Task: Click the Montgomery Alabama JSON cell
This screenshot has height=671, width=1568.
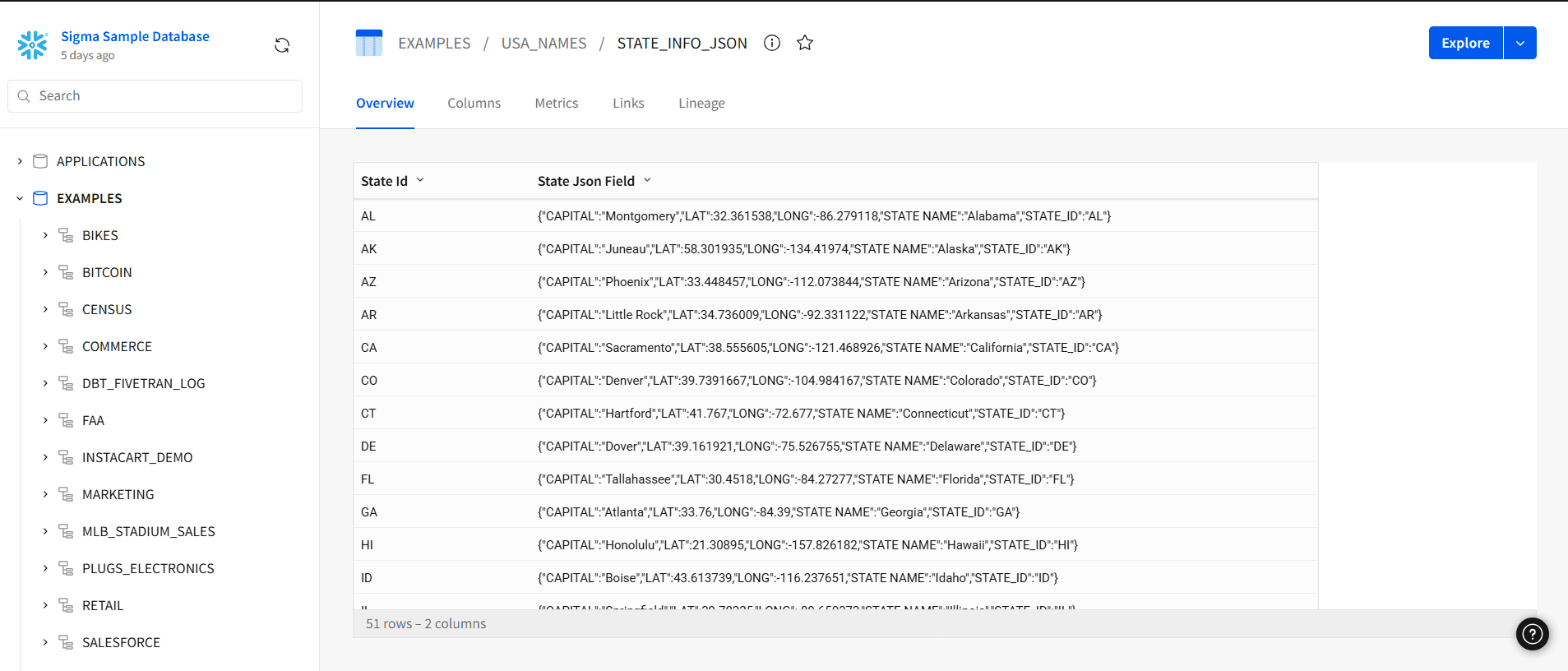Action: (924, 215)
